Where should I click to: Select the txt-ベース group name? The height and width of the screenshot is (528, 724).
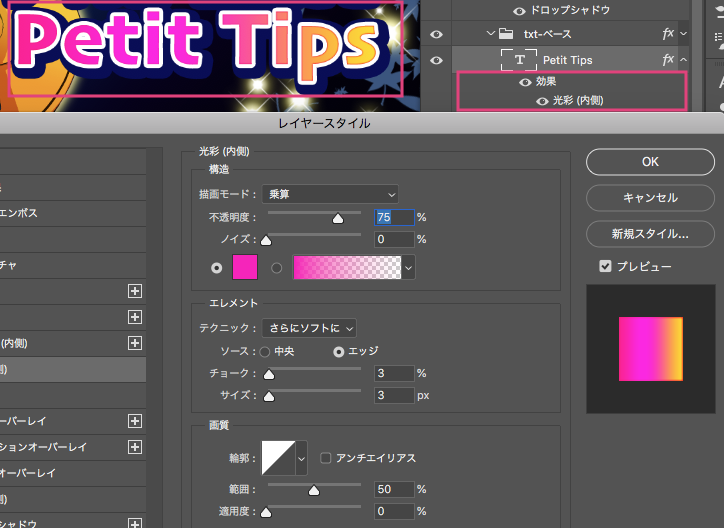548,34
